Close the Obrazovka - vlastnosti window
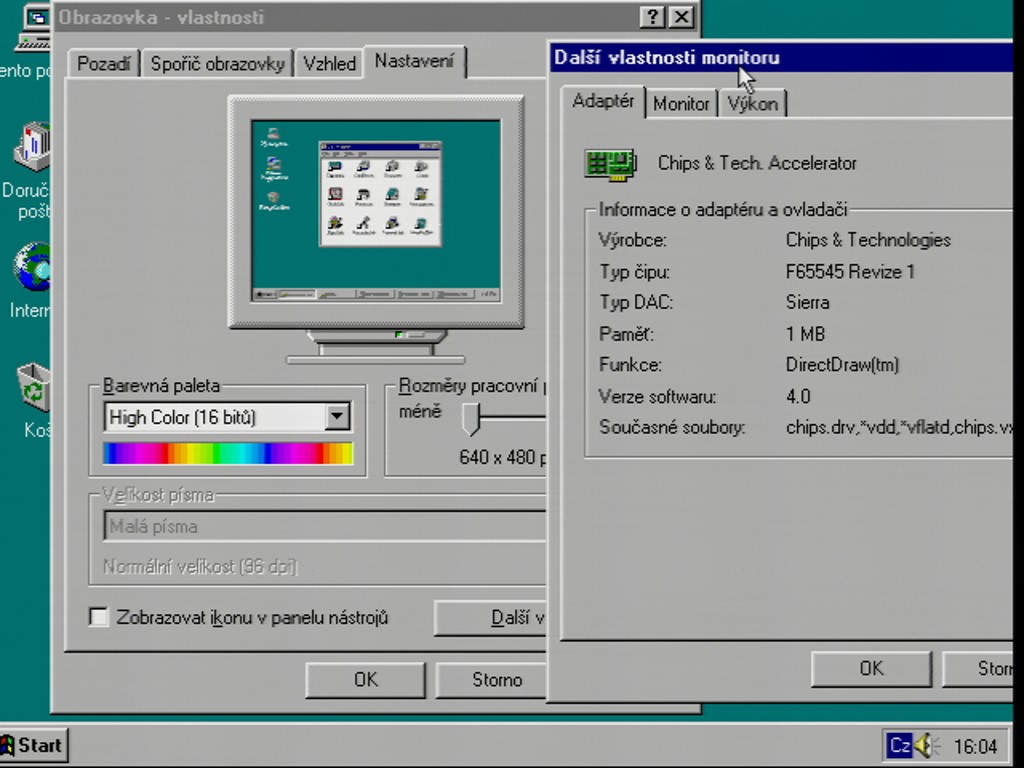 681,17
